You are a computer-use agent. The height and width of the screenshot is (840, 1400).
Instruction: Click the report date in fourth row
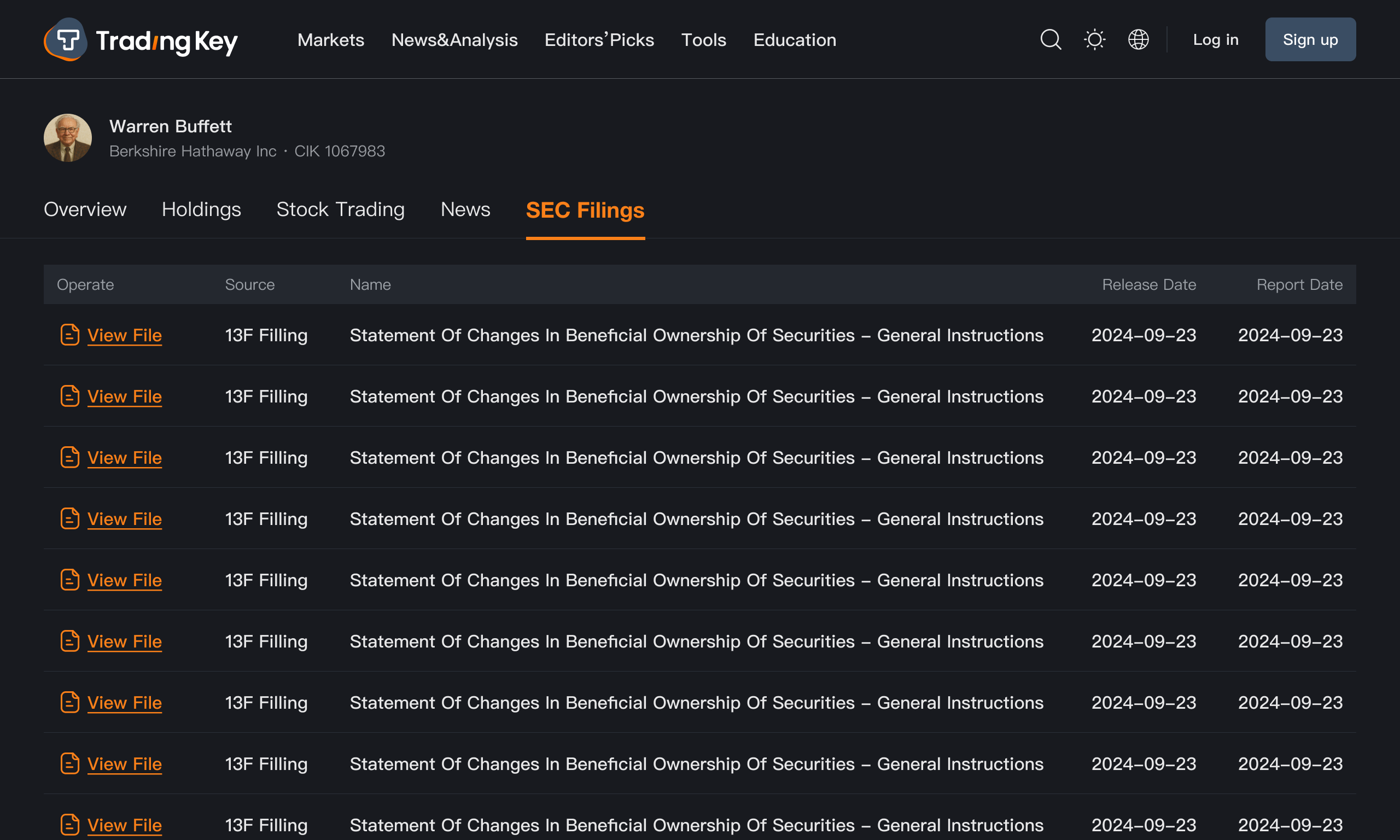1290,519
